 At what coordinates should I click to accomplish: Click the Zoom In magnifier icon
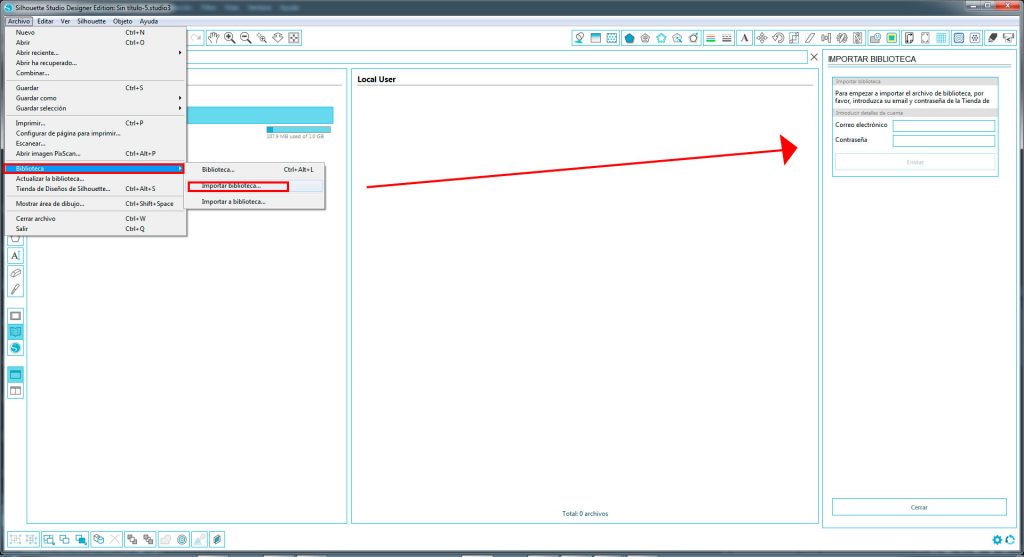pos(230,38)
